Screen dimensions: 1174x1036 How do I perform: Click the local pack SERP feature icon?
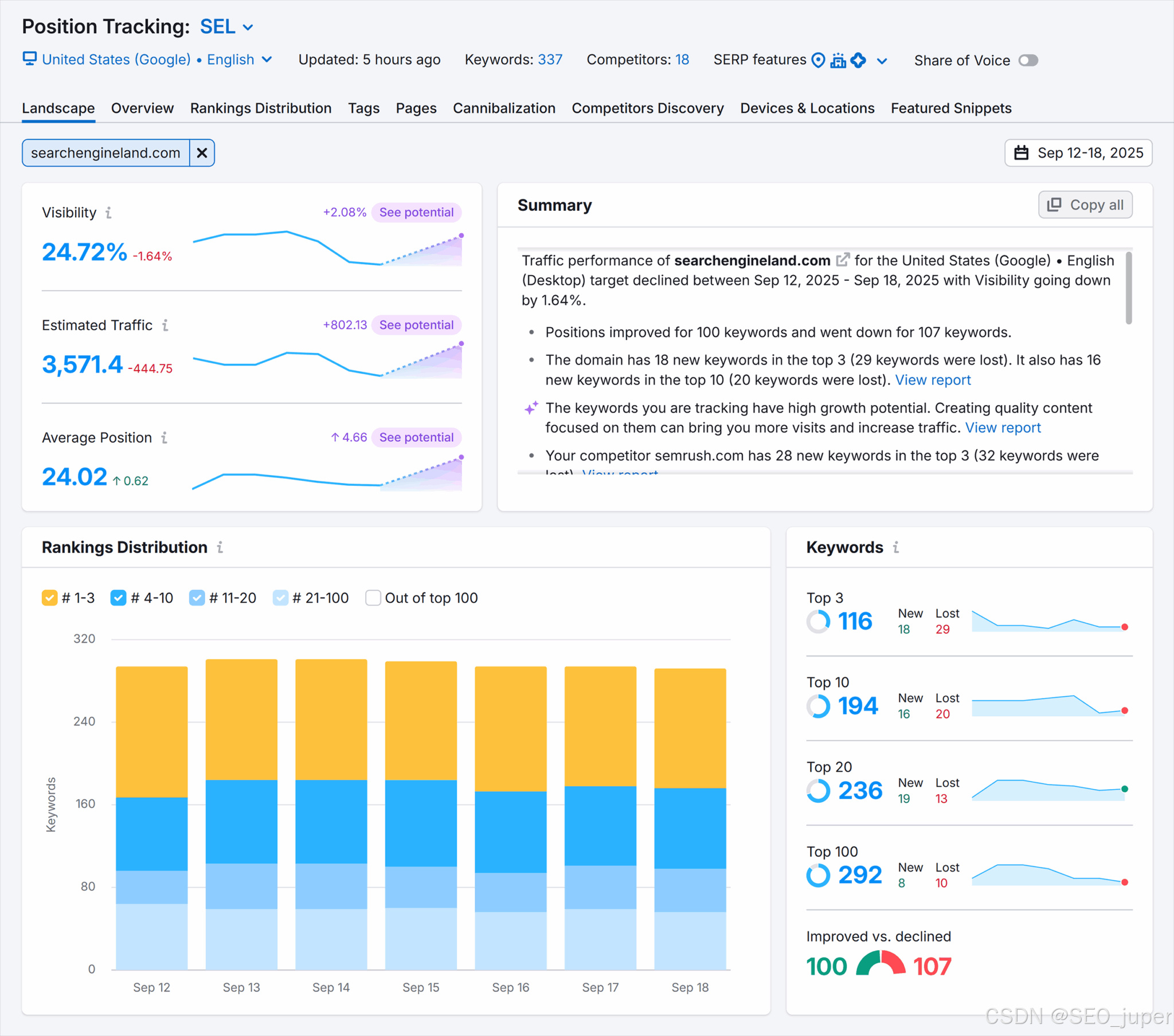819,60
